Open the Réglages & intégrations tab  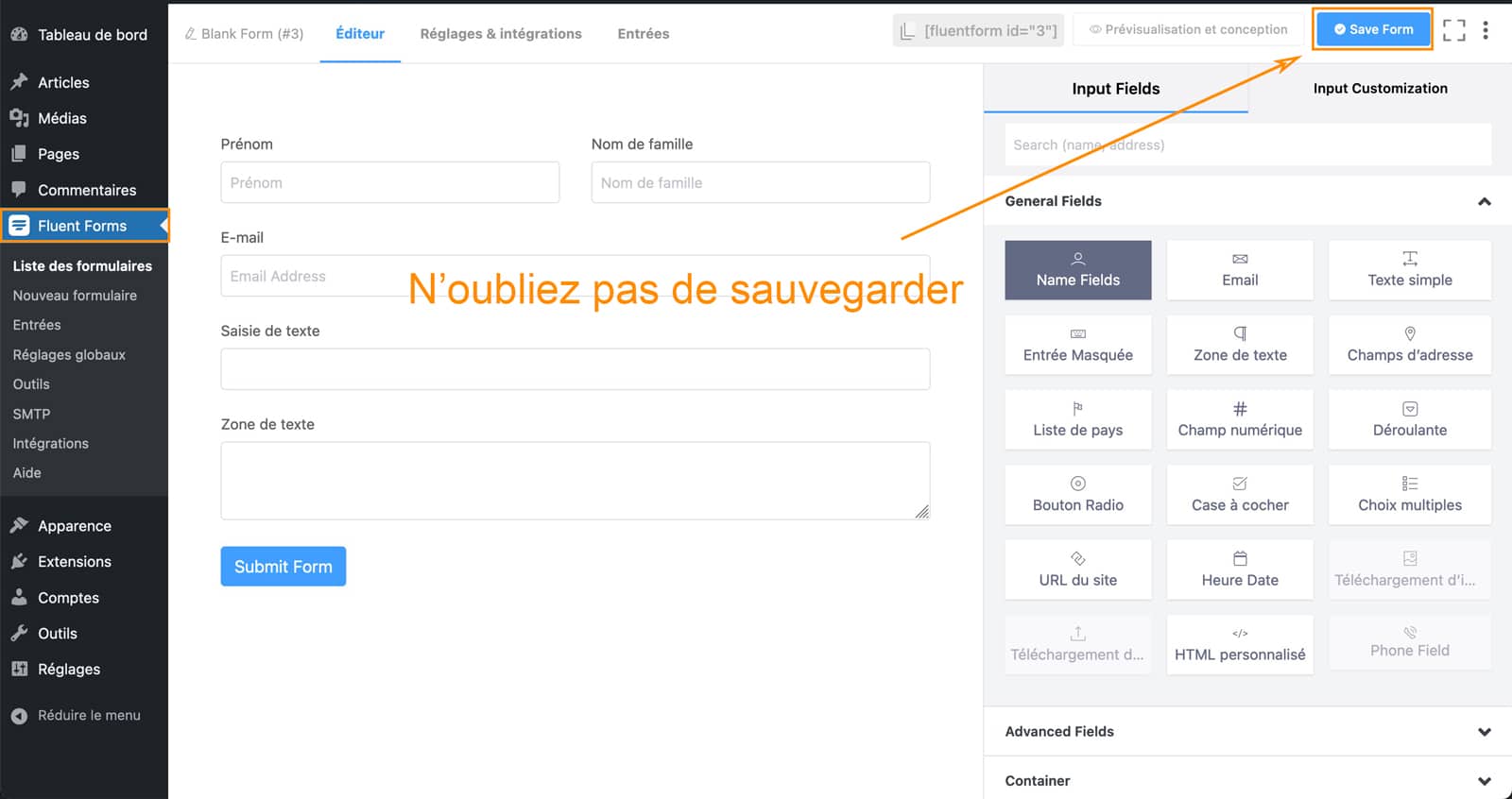[501, 34]
